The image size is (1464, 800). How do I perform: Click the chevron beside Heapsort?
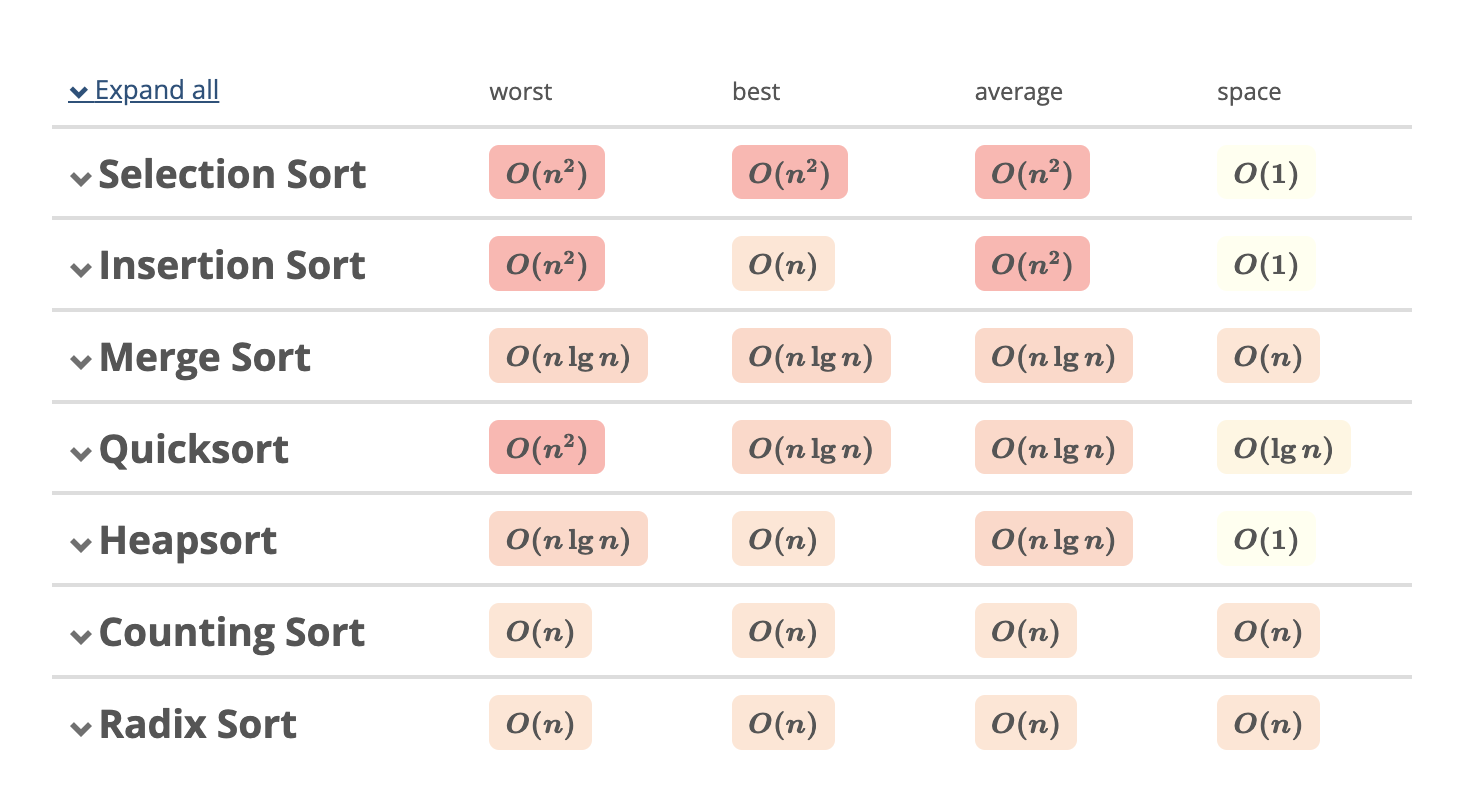81,545
